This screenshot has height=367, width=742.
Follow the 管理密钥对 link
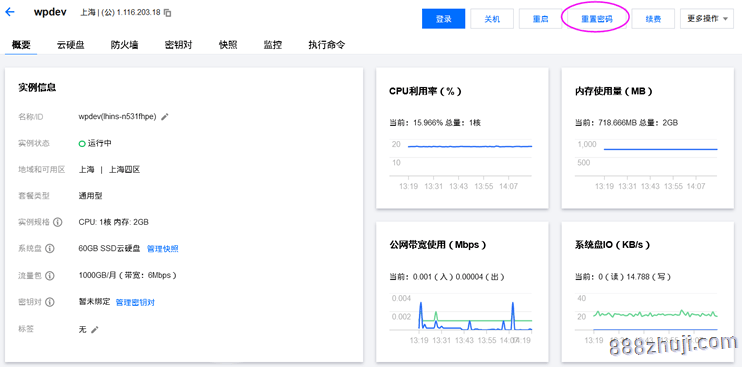point(135,302)
